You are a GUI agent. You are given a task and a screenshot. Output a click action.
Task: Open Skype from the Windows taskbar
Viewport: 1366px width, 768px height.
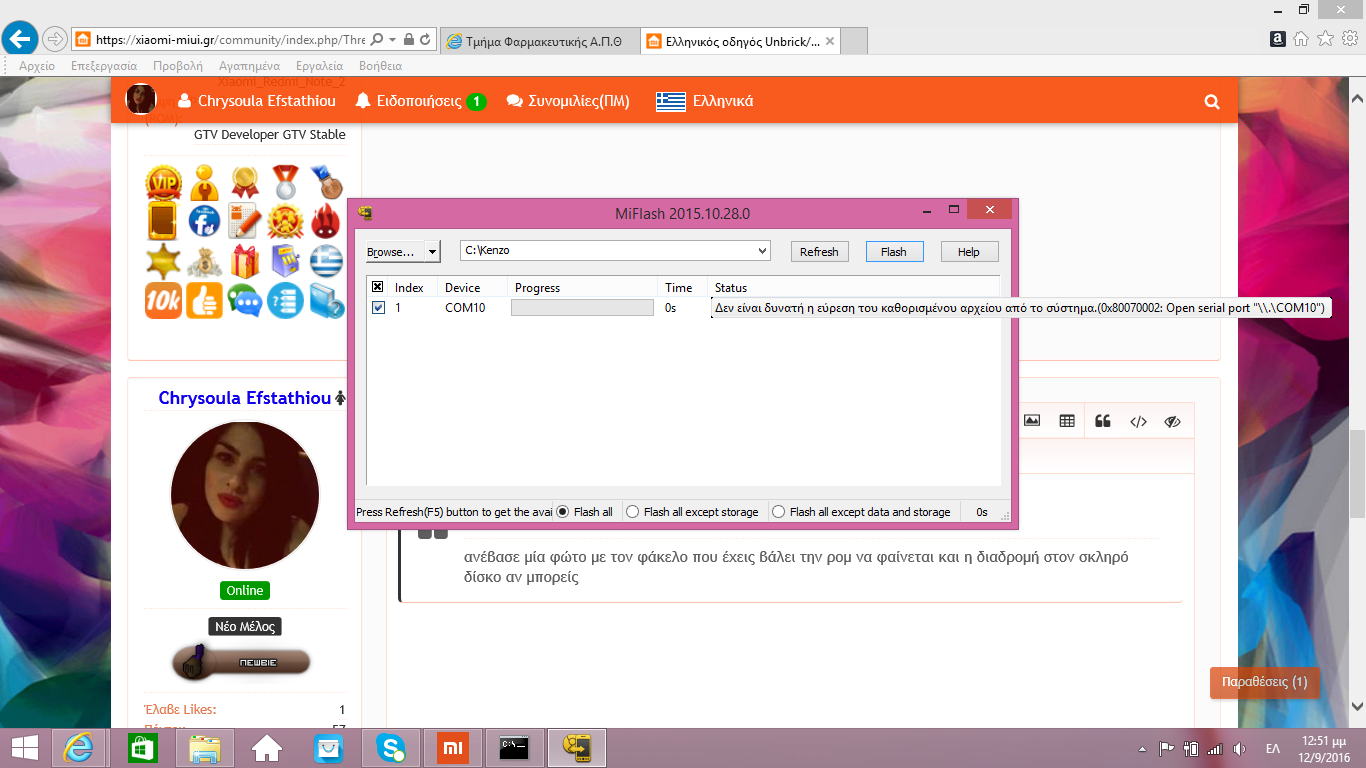390,747
